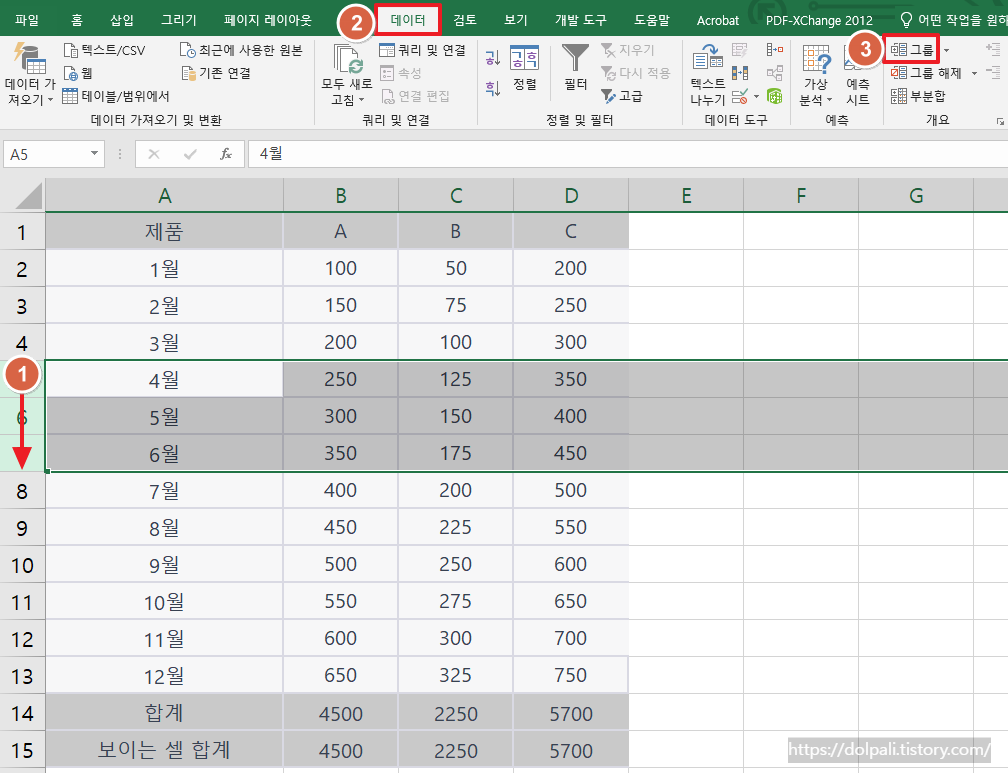Viewport: 1008px width, 773px height.
Task: Click cell containing 보이는 셀 합계
Action: coord(165,750)
